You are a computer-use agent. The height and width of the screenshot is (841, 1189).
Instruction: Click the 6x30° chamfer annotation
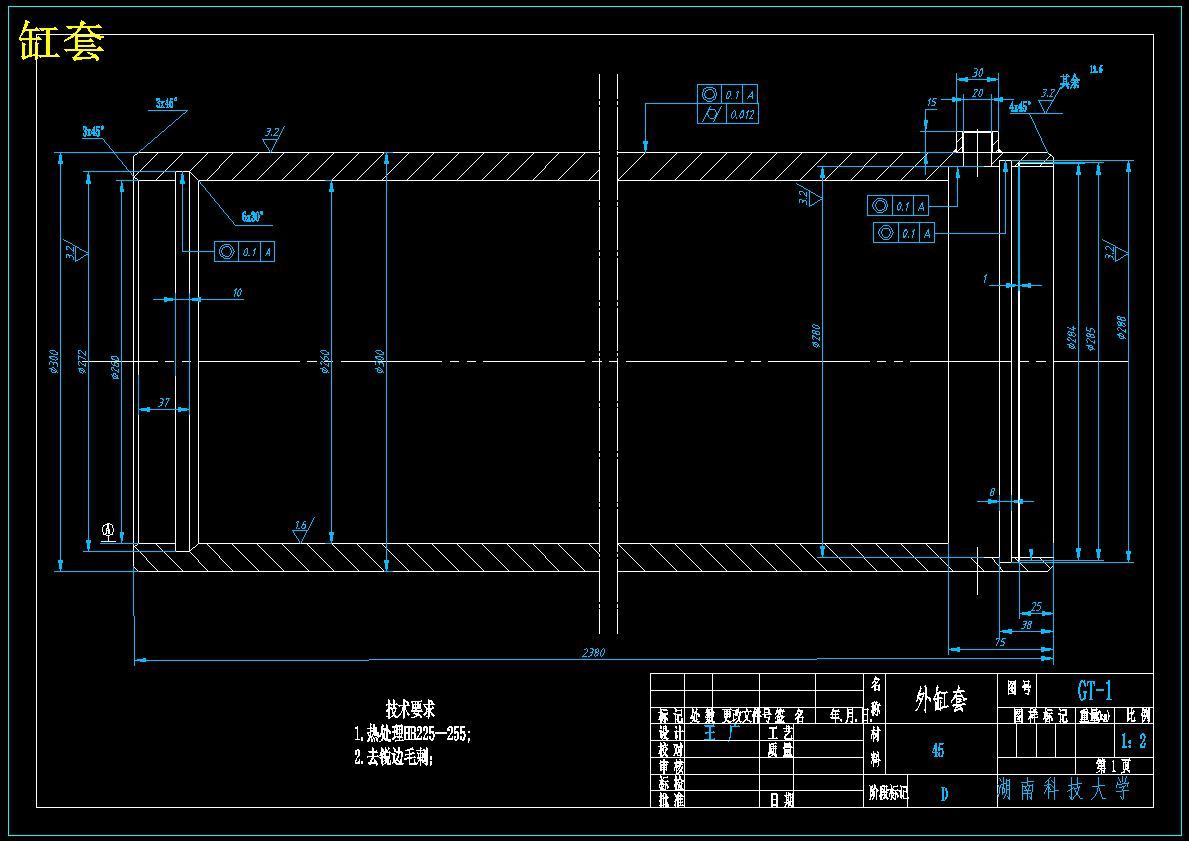[252, 217]
